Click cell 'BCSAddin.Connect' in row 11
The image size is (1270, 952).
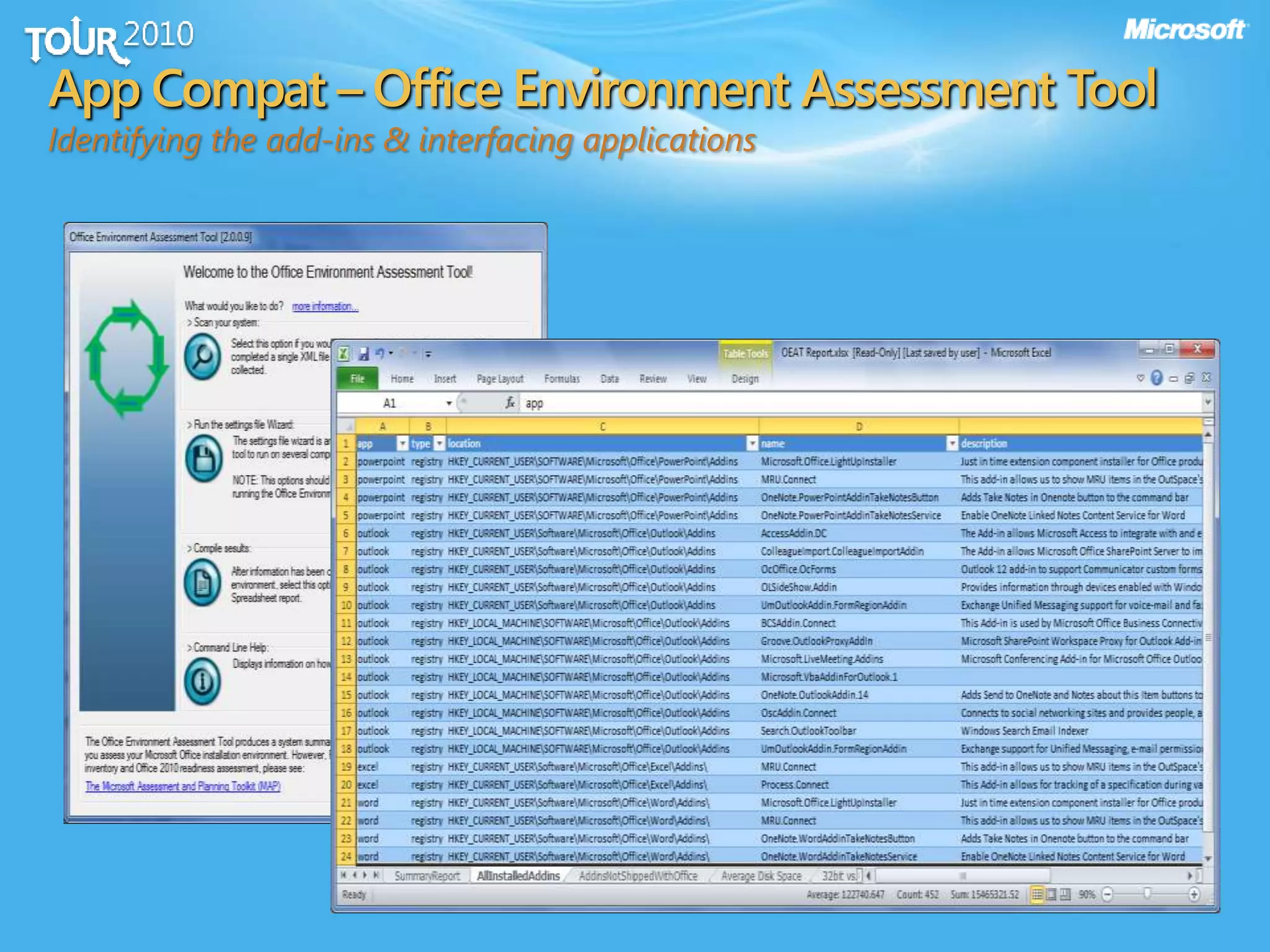[859, 623]
